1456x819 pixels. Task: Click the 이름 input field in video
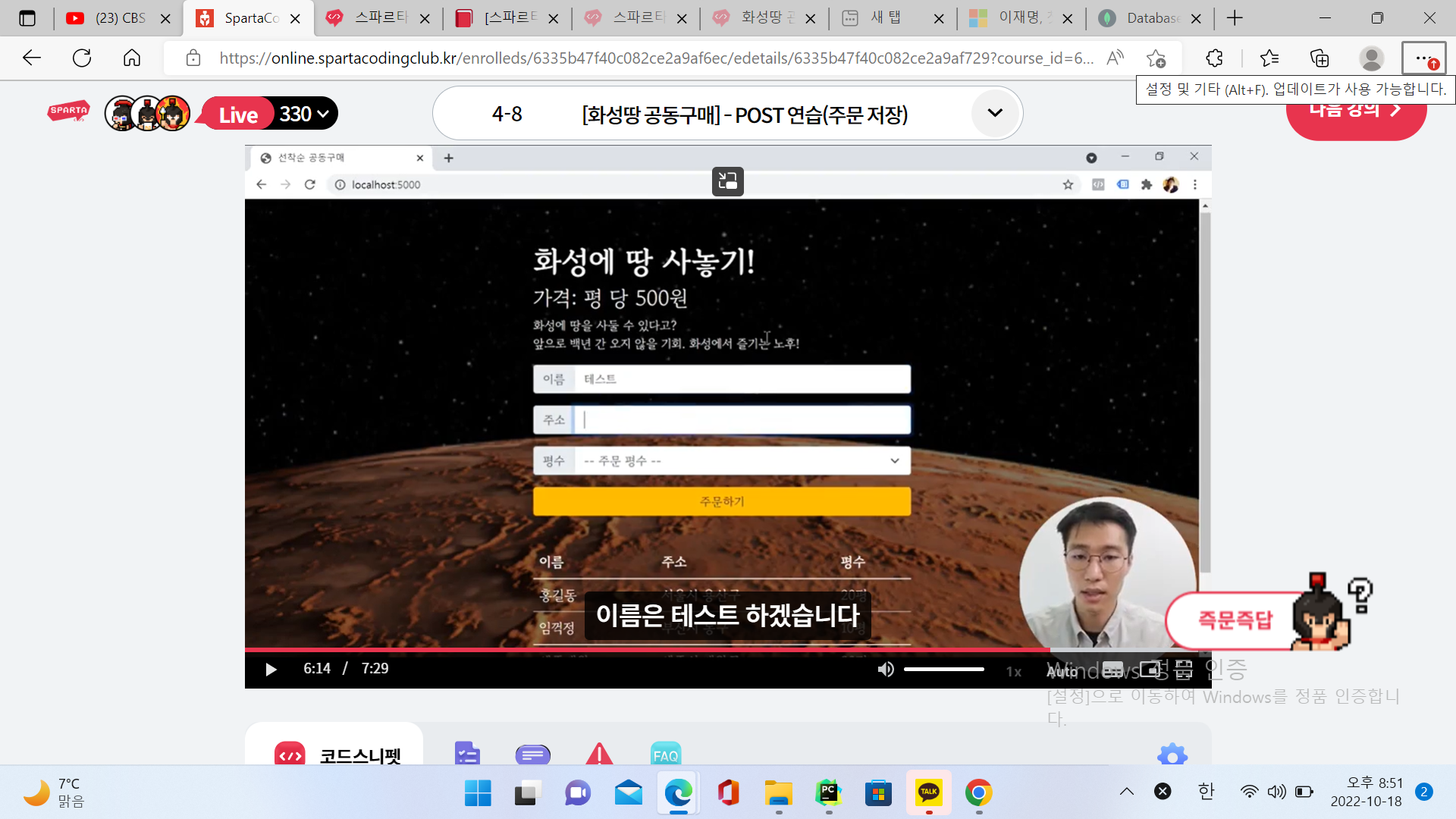tap(742, 379)
